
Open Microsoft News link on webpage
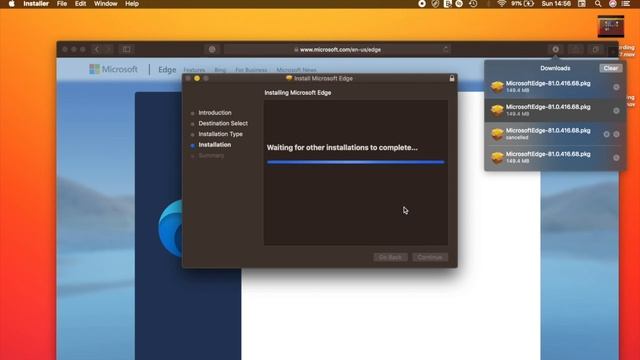click(x=296, y=70)
